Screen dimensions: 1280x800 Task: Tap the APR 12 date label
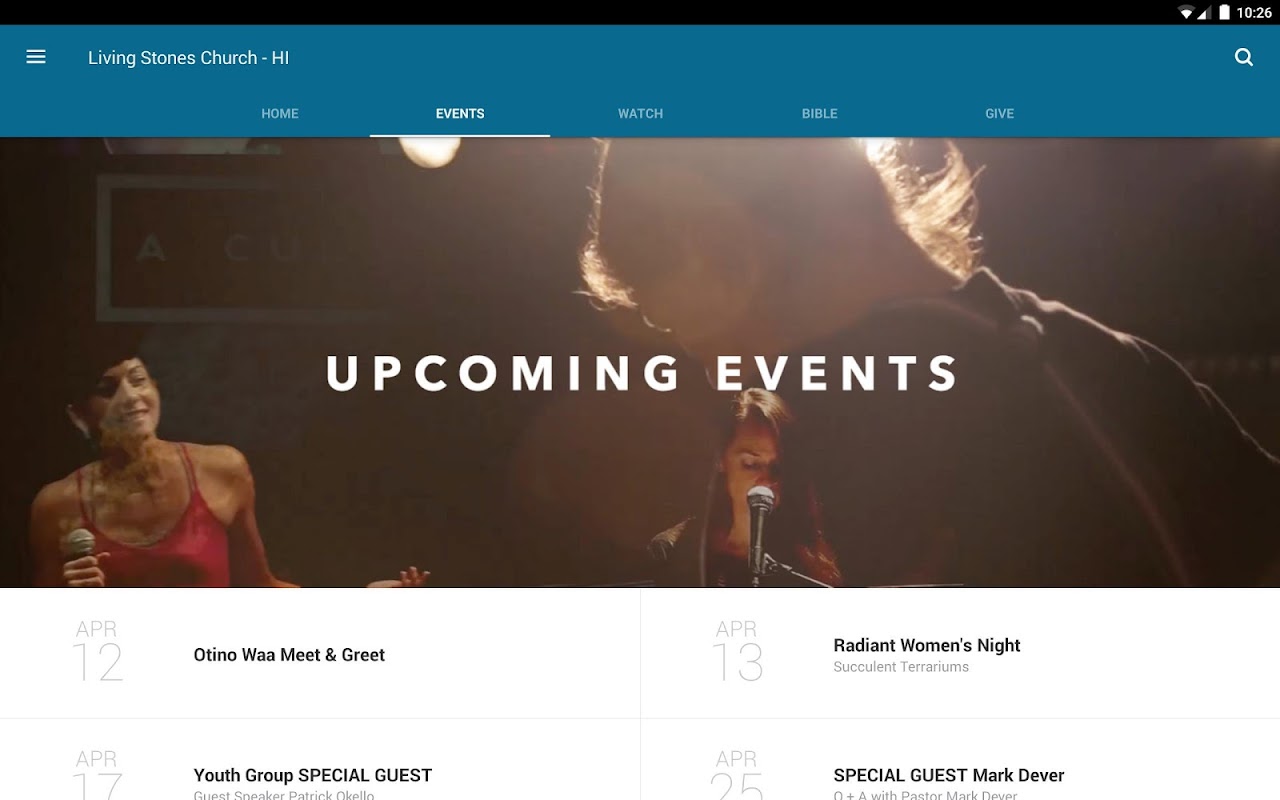coord(97,651)
